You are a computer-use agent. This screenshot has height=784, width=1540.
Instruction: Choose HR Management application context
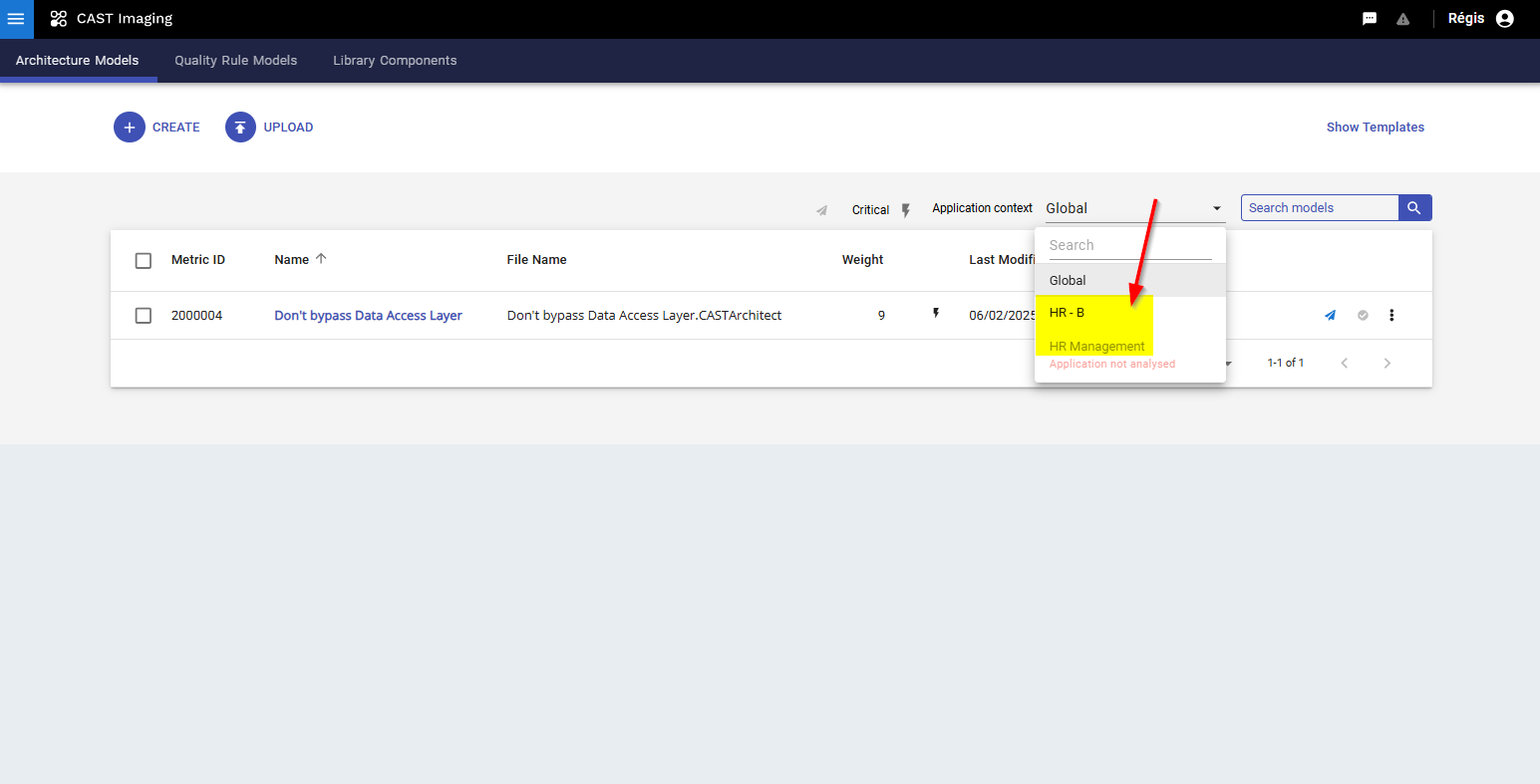(x=1130, y=347)
